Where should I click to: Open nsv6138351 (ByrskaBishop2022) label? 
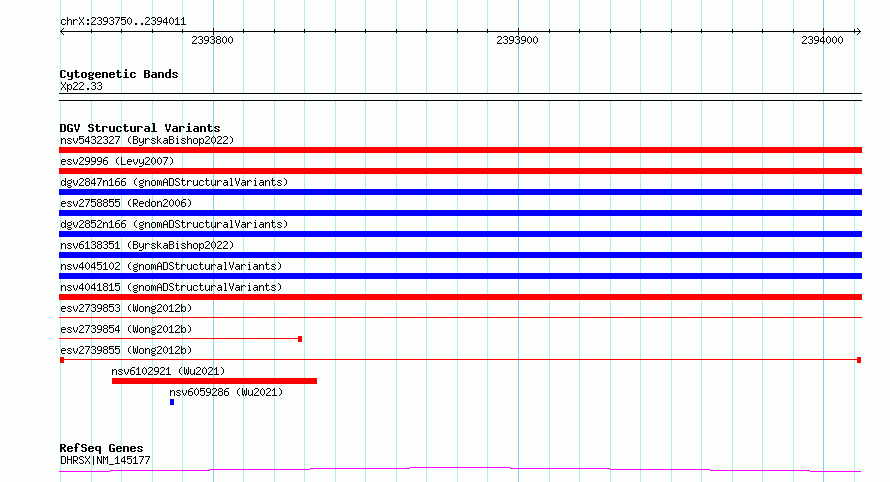pyautogui.click(x=147, y=245)
